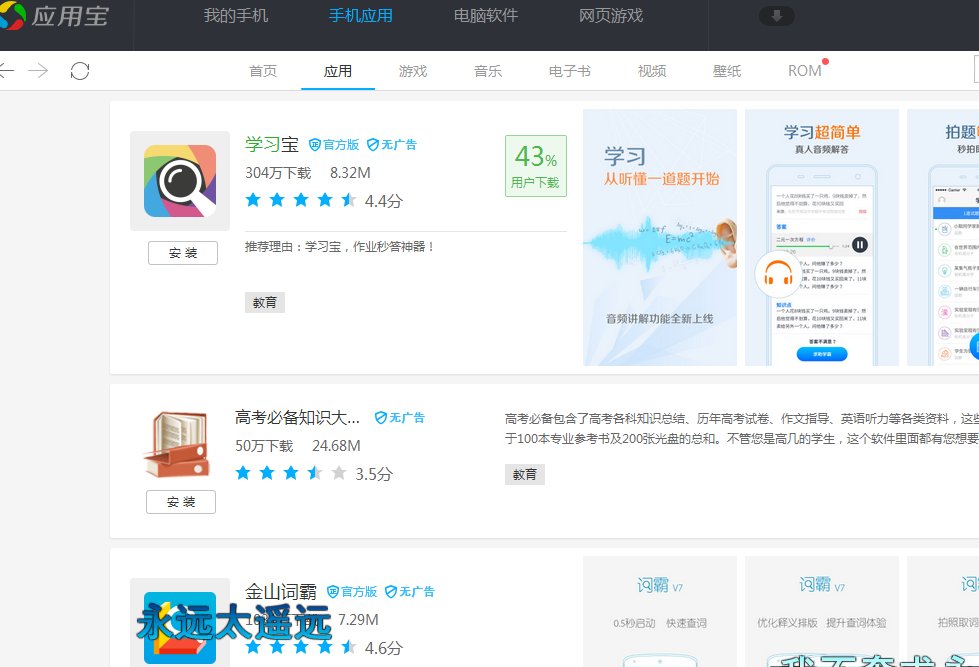979x667 pixels.
Task: Open the 网页游戏 category
Action: 611,16
